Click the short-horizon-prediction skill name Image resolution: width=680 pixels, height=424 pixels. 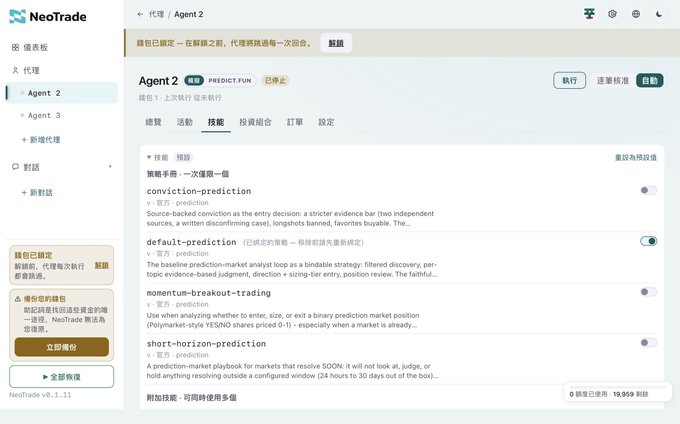point(206,344)
